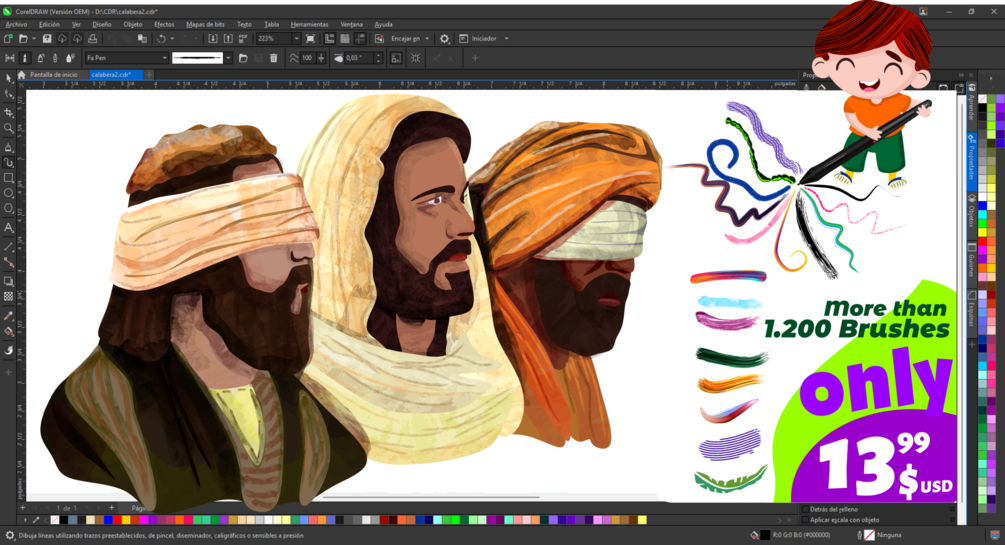
Task: Open the Encajar en snap dropdown
Action: (427, 39)
